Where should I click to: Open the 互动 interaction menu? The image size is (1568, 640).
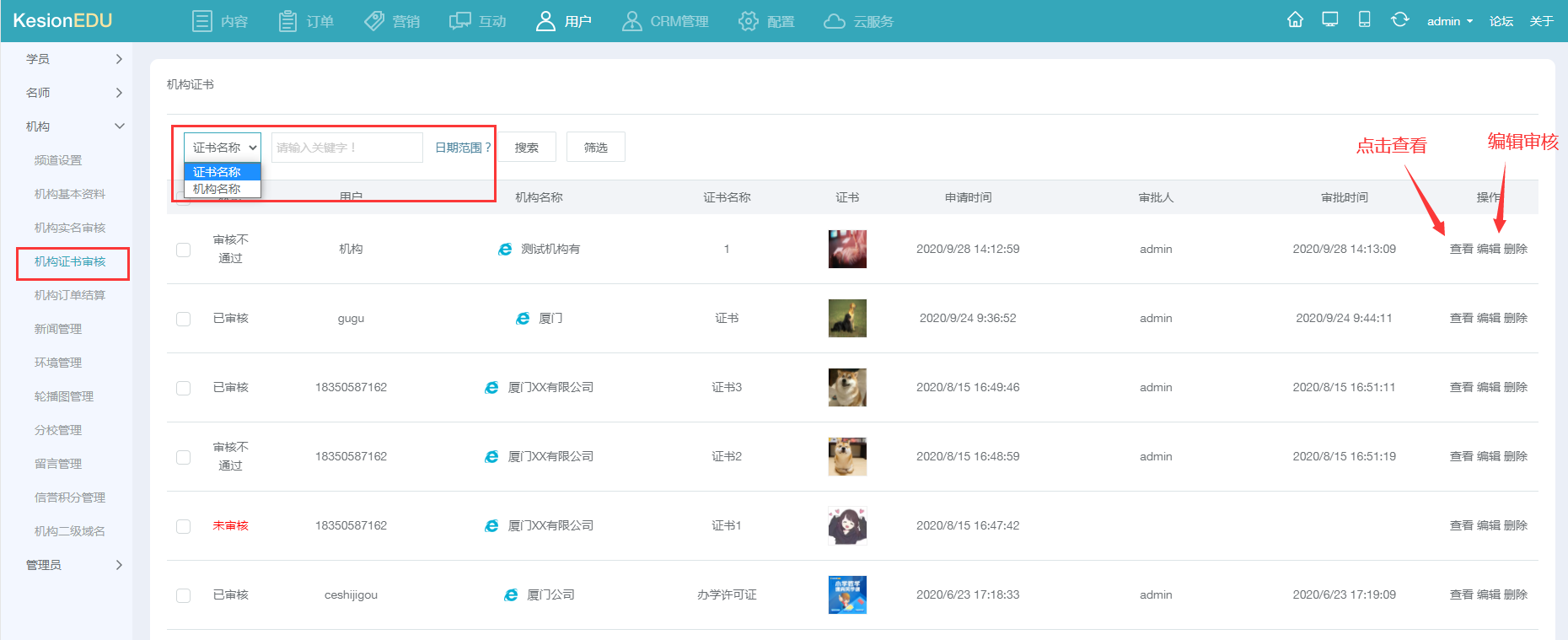point(478,21)
